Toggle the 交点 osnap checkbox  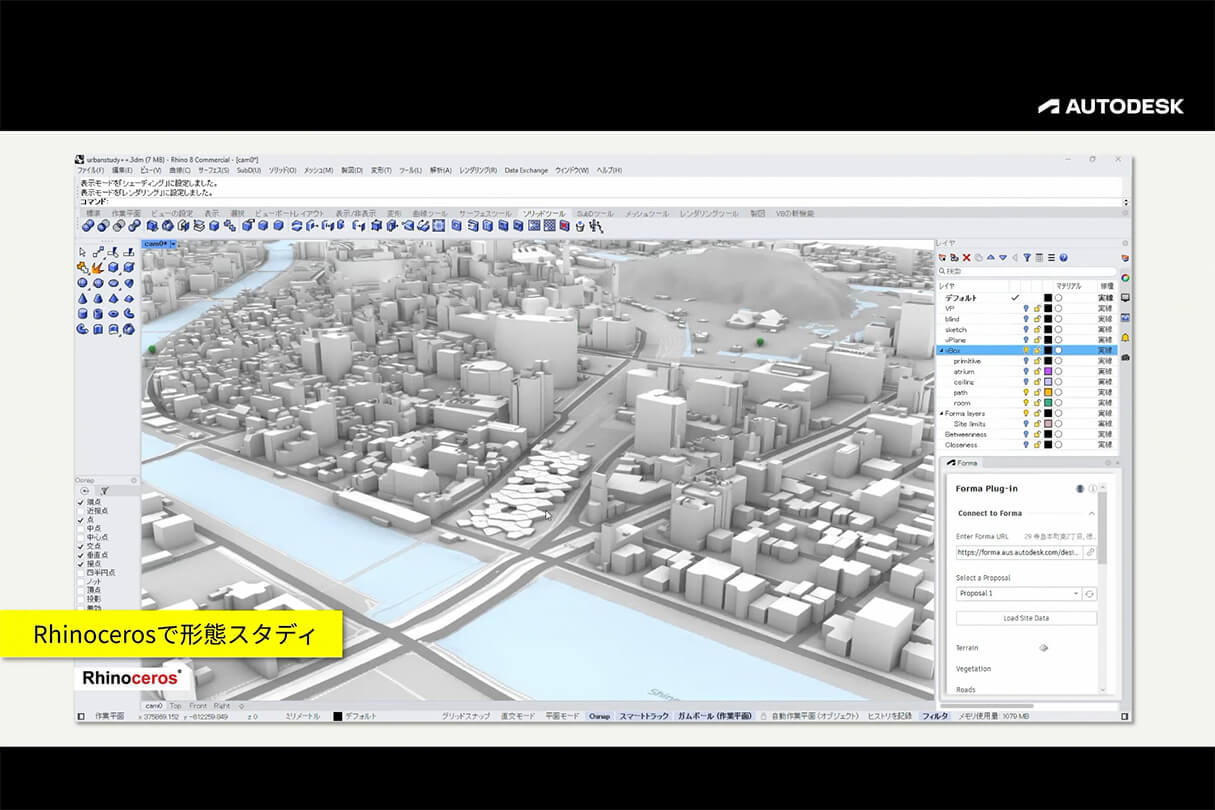pos(81,546)
